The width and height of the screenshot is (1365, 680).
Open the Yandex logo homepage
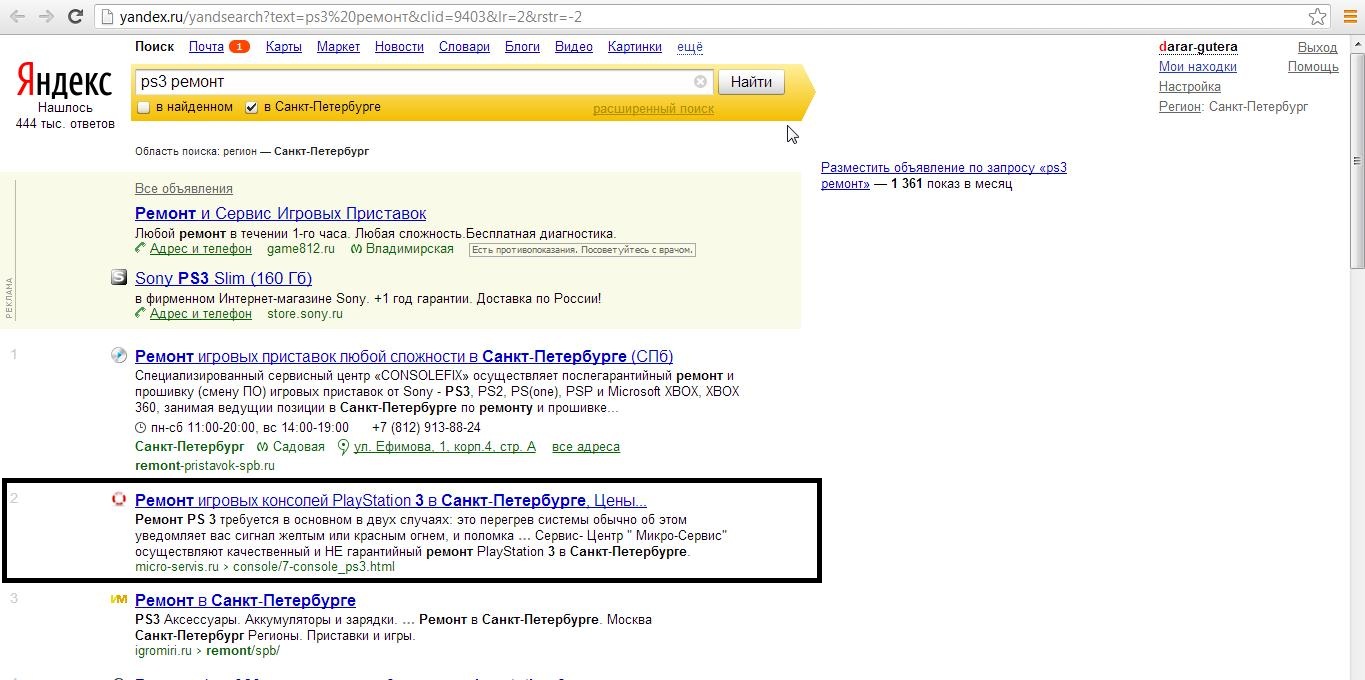(64, 80)
